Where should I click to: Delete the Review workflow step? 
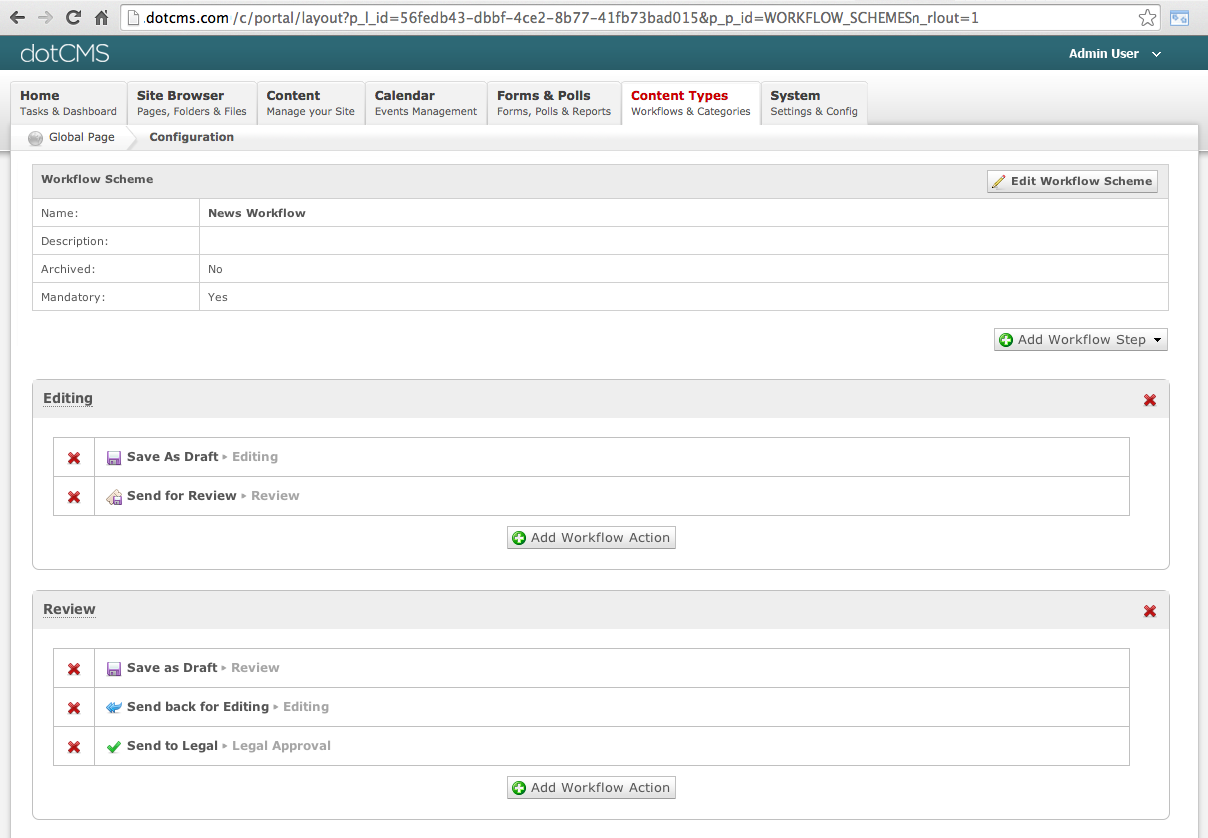pos(1149,611)
